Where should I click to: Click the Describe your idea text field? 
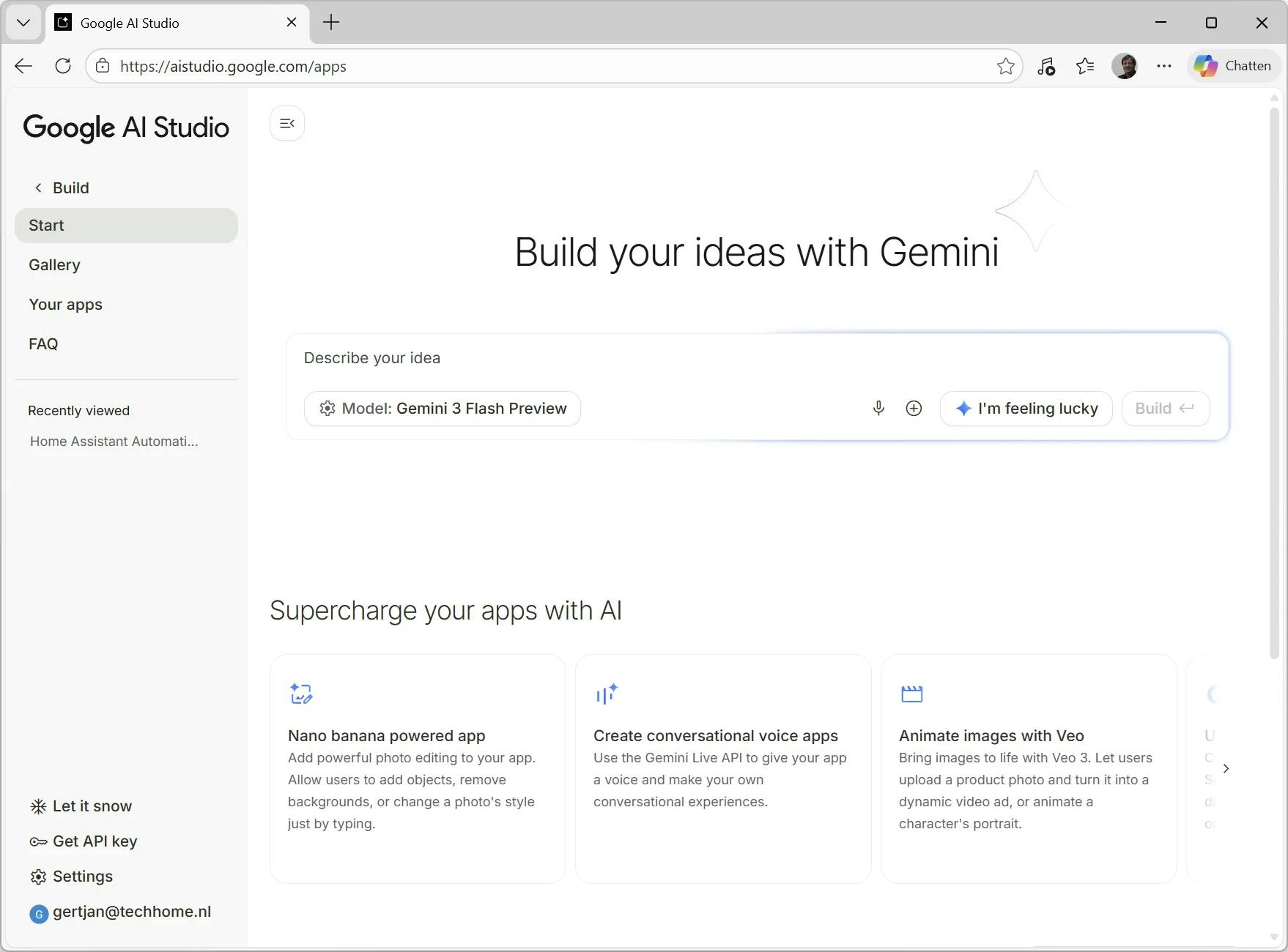[755, 358]
